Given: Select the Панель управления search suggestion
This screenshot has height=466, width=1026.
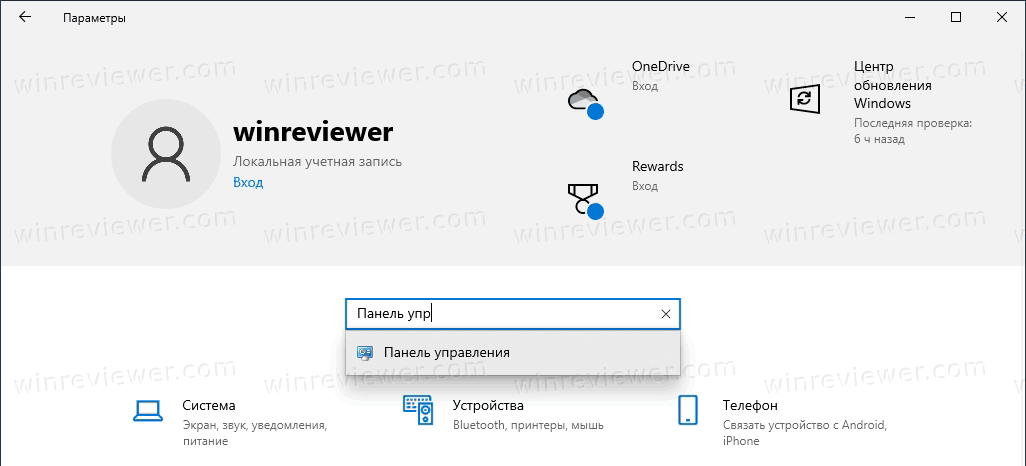Looking at the screenshot, I should coord(447,352).
